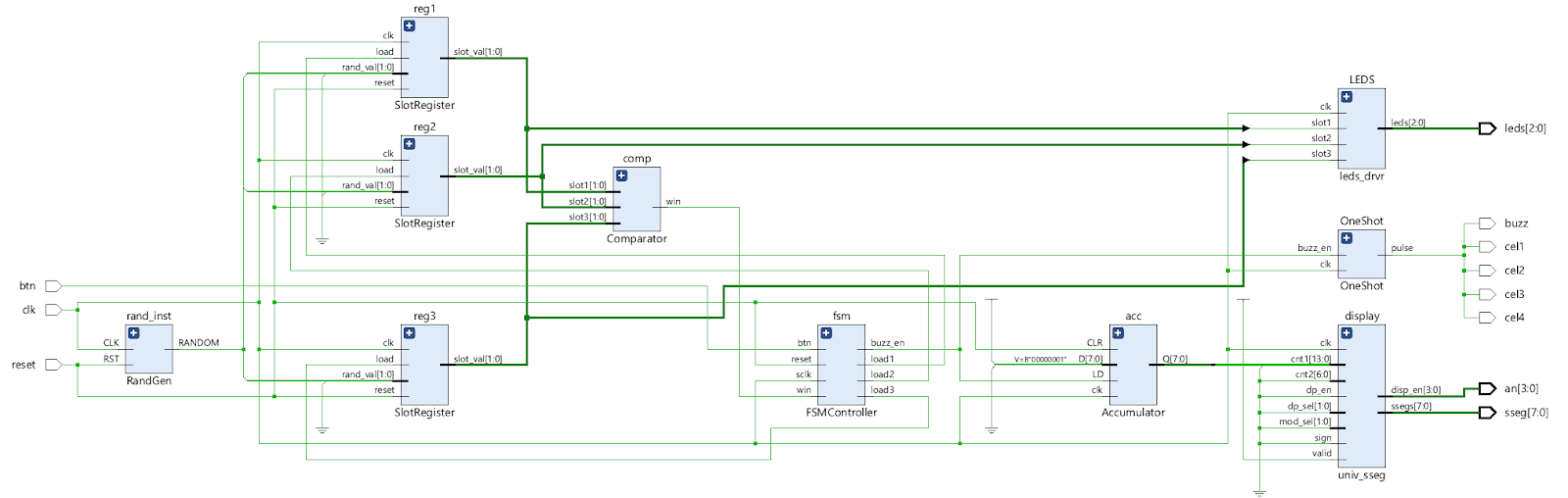The height and width of the screenshot is (498, 1568).
Task: Expand the reg1 SlotRegister block
Action: [410, 26]
